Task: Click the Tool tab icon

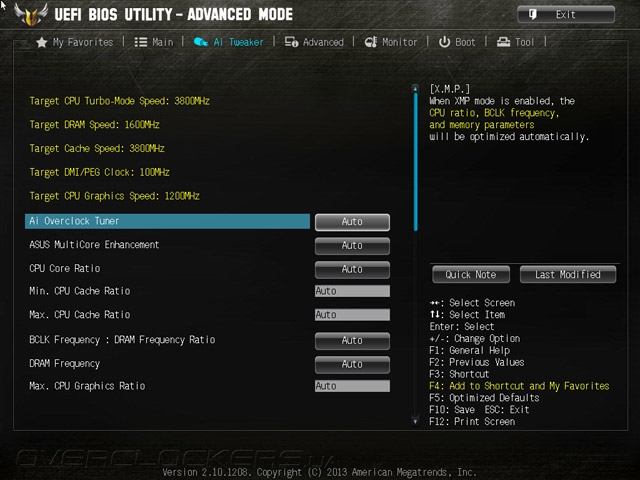Action: (x=503, y=42)
